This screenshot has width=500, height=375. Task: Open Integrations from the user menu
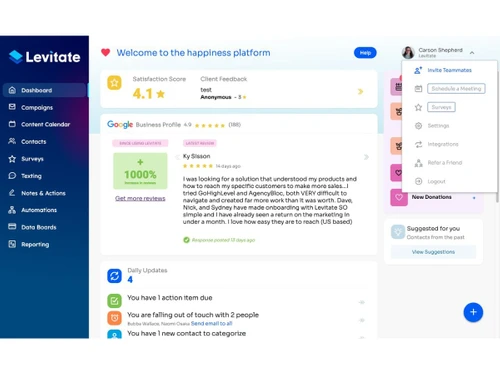[443, 144]
